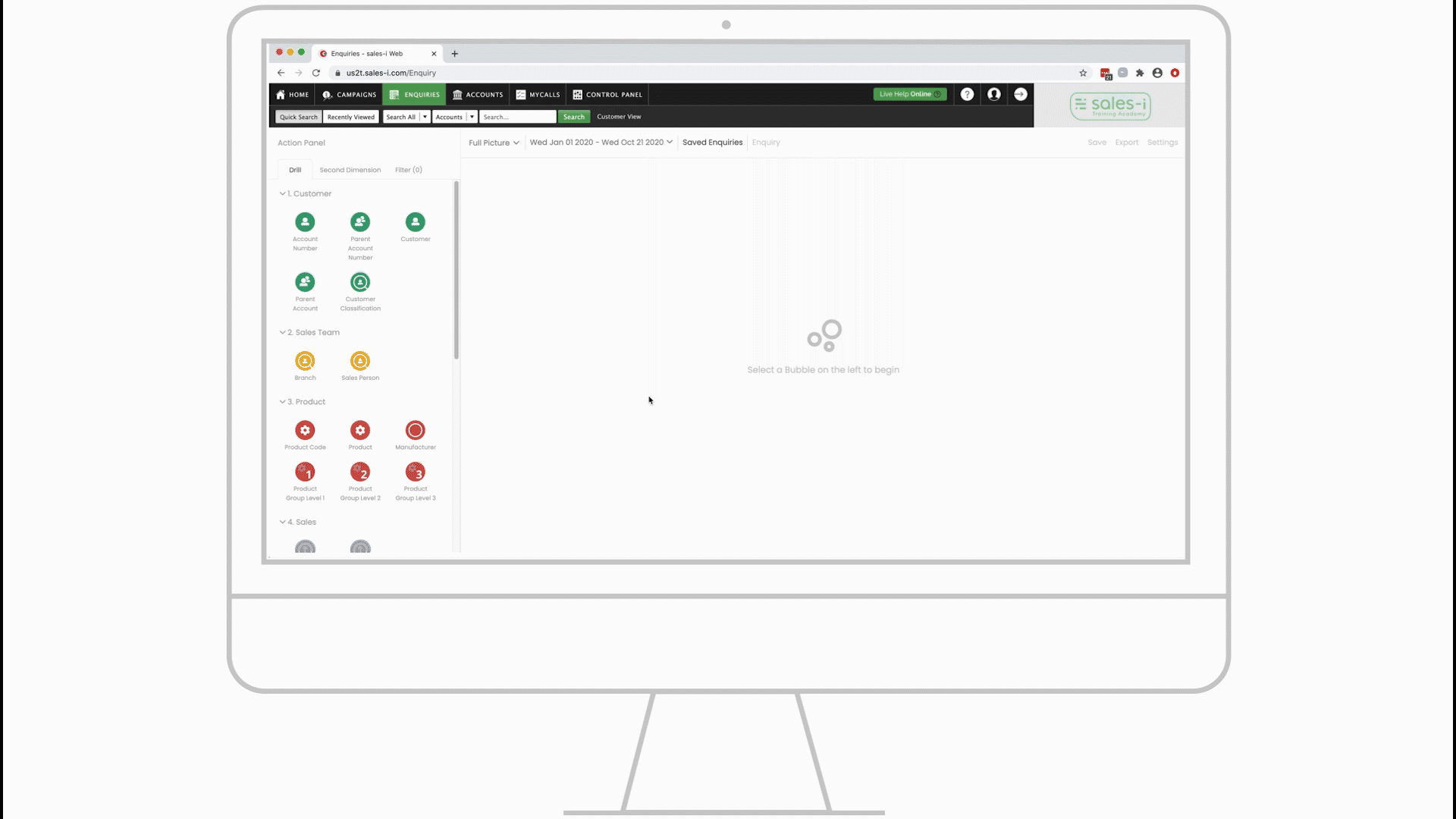Viewport: 1456px width, 819px height.
Task: Select the Account Number icon bubble
Action: pyautogui.click(x=305, y=221)
